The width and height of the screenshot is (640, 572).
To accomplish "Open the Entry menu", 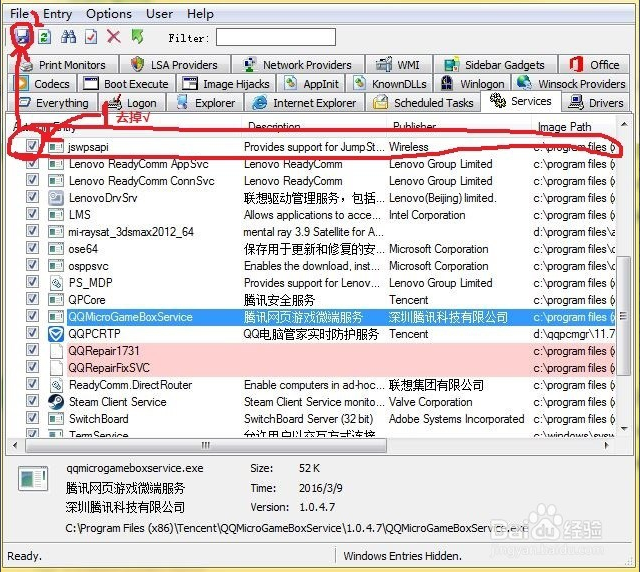I will tap(58, 14).
